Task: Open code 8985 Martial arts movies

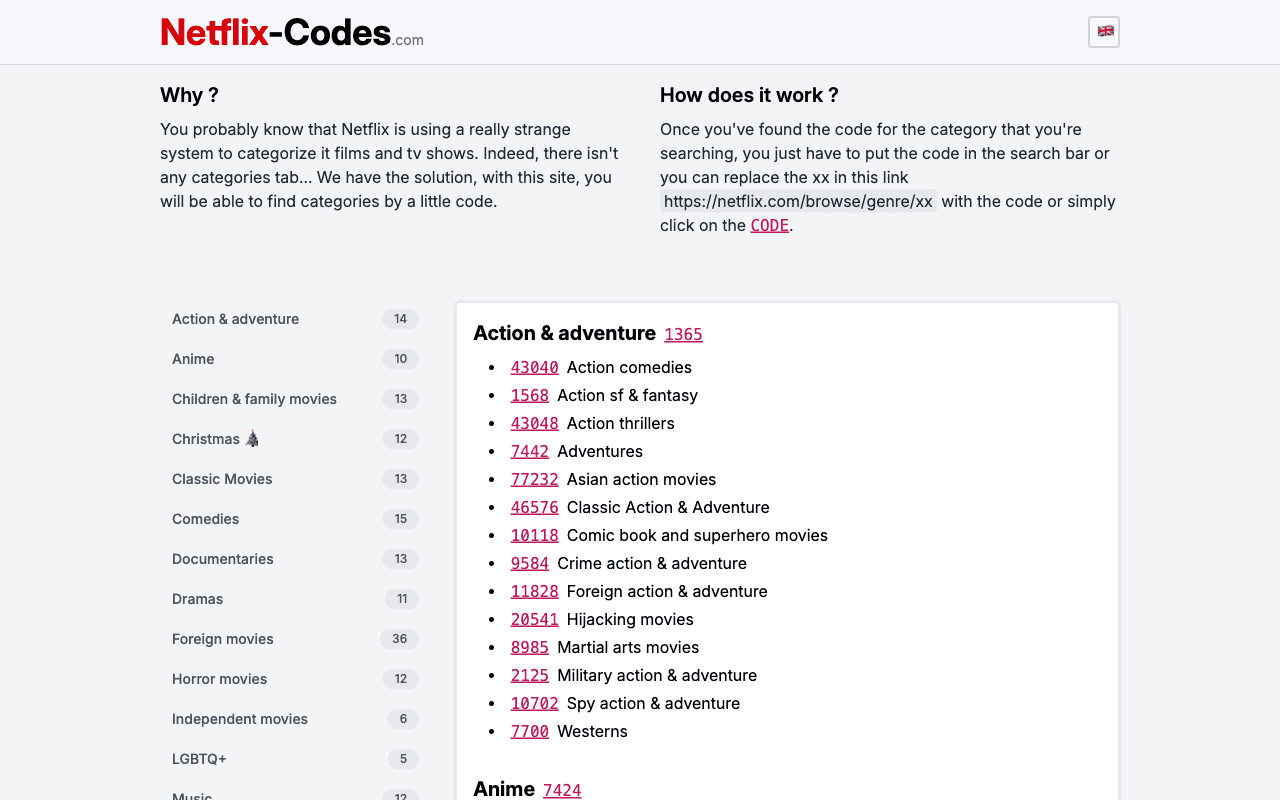Action: point(530,648)
